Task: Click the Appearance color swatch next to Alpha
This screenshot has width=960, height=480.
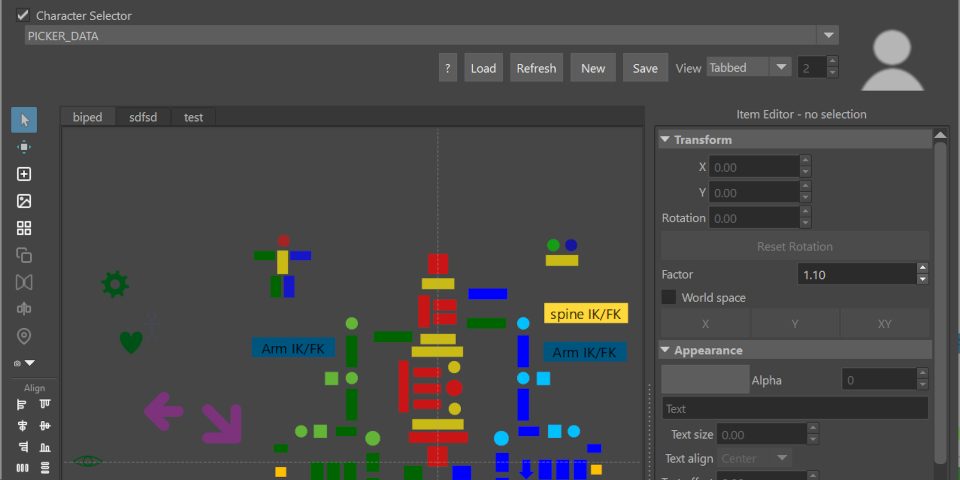Action: coord(705,380)
